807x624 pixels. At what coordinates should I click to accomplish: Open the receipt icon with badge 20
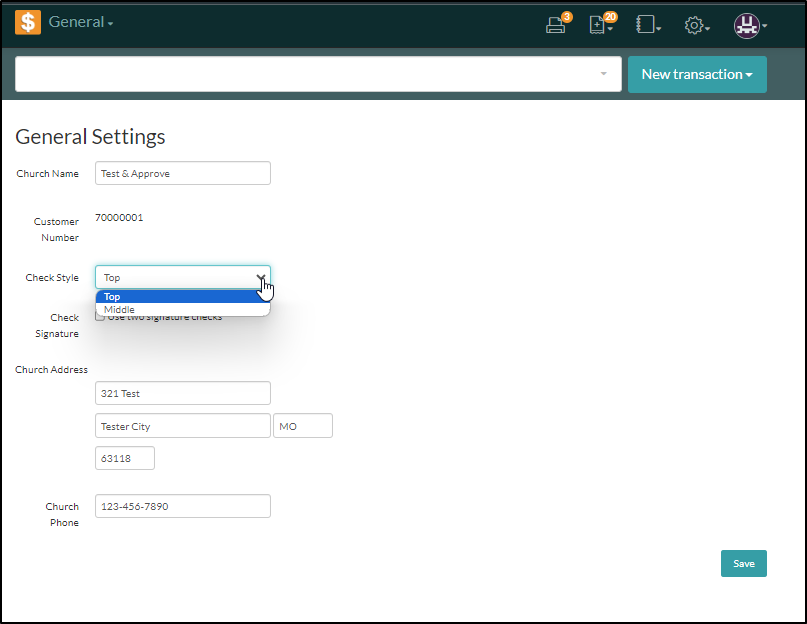pos(602,24)
